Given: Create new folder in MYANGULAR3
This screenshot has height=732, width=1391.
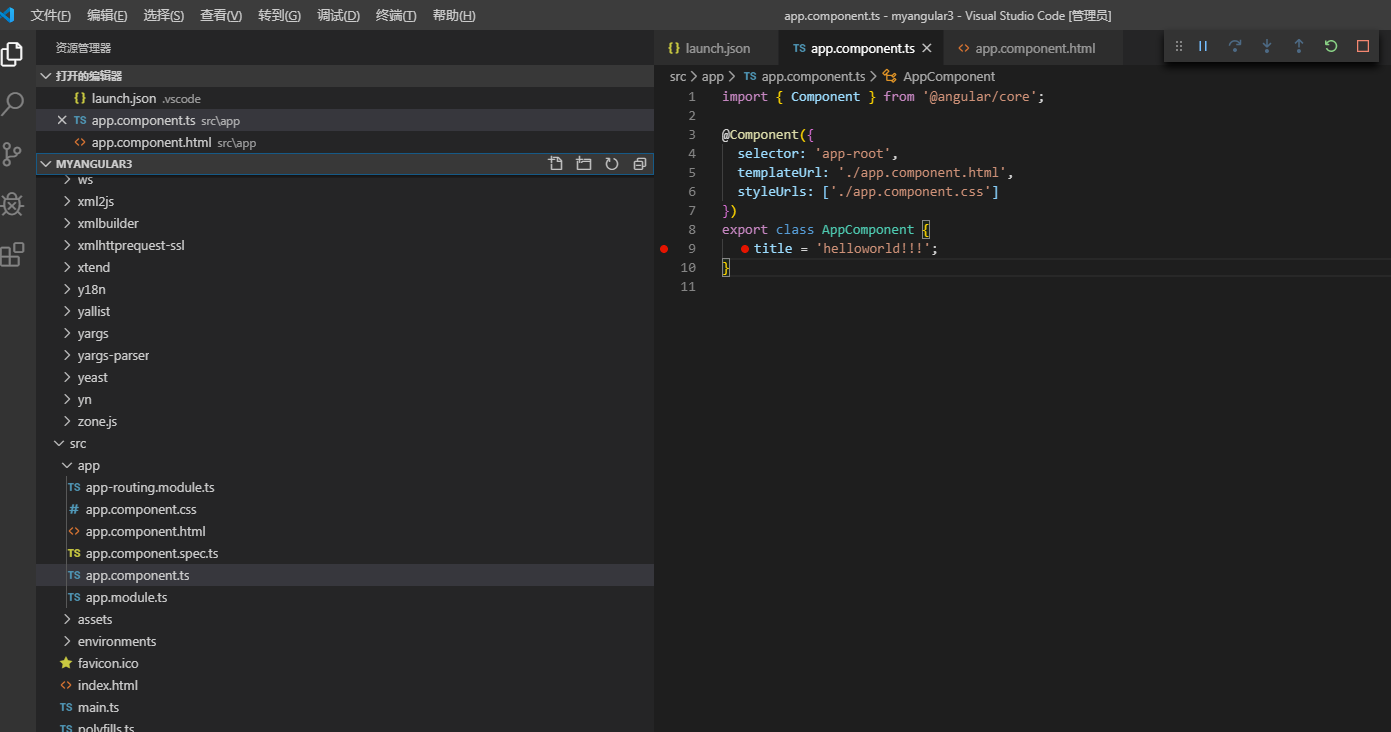Looking at the screenshot, I should tap(584, 164).
